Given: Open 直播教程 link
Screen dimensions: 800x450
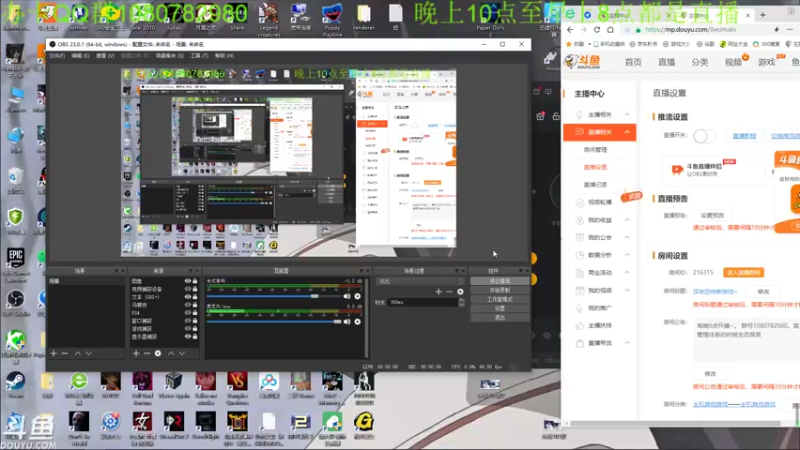Looking at the screenshot, I should click(x=744, y=136).
